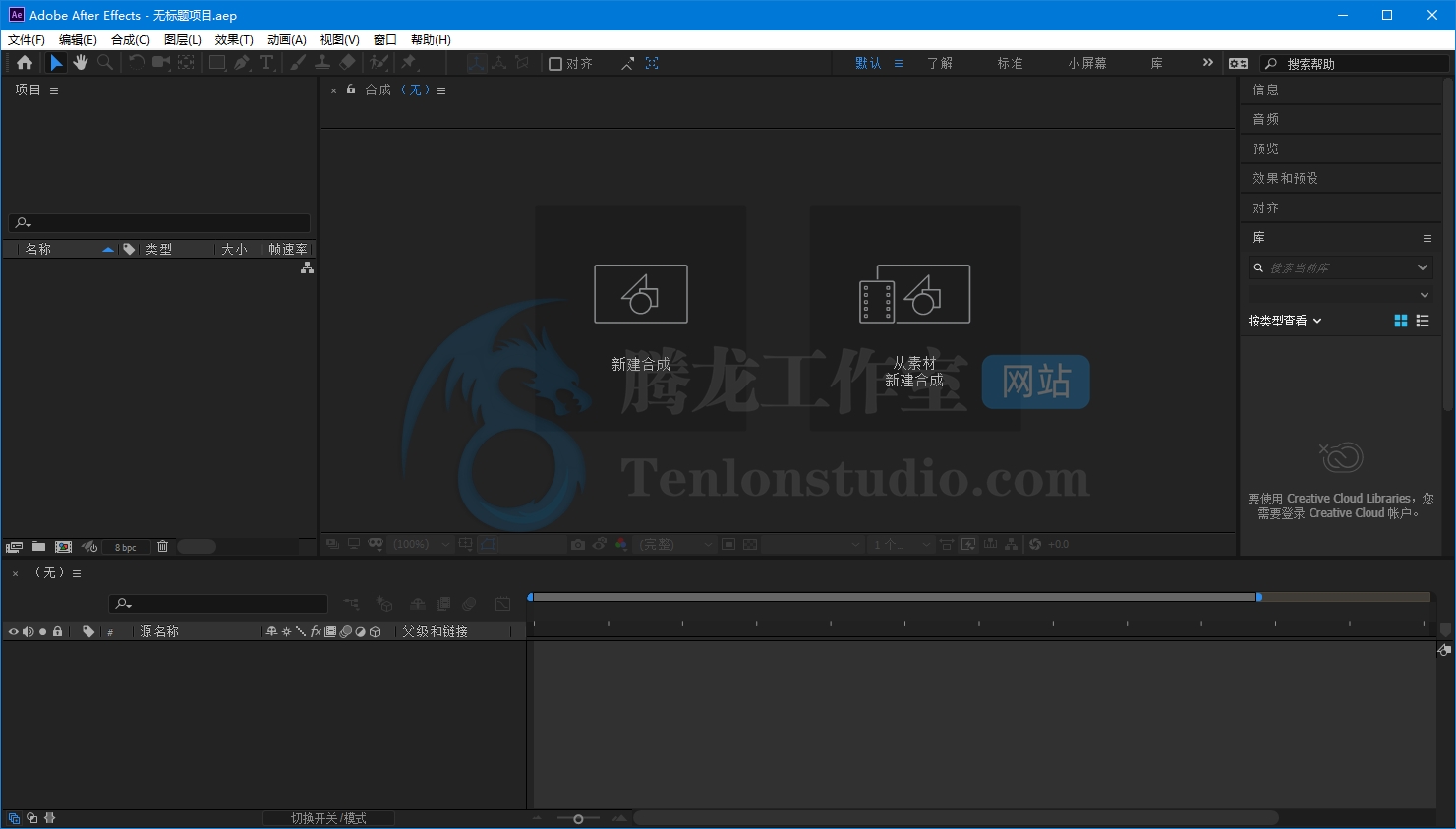The height and width of the screenshot is (829, 1456).
Task: Click the workspace panel switch icon beside search
Action: (x=1239, y=63)
